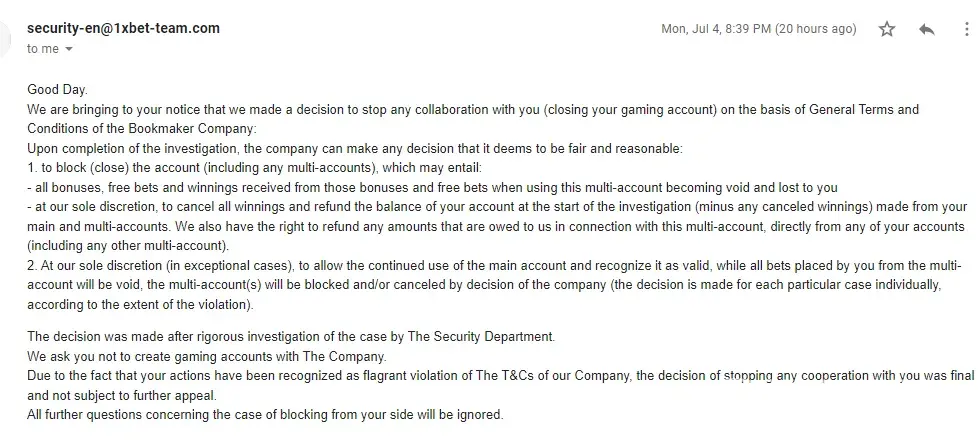Star this email from 1xbet-team
980x442 pixels.
887,30
